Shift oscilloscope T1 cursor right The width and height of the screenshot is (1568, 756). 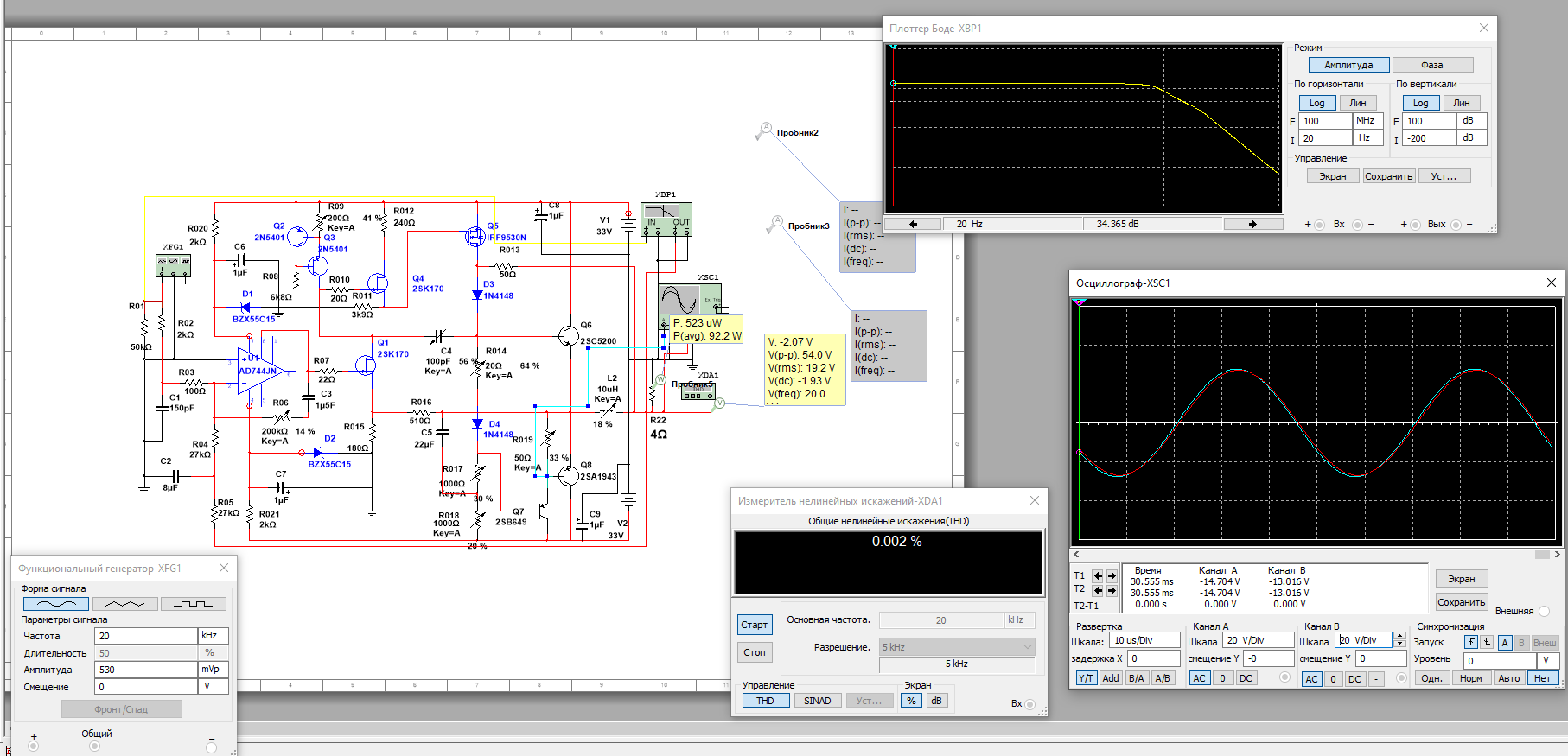(x=1112, y=575)
